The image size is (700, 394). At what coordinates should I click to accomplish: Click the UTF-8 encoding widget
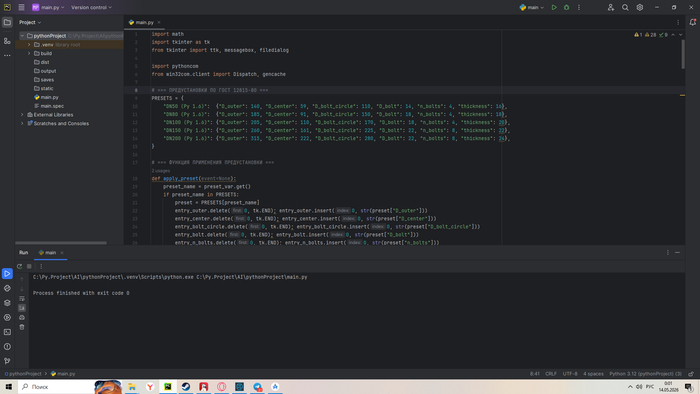coord(570,374)
